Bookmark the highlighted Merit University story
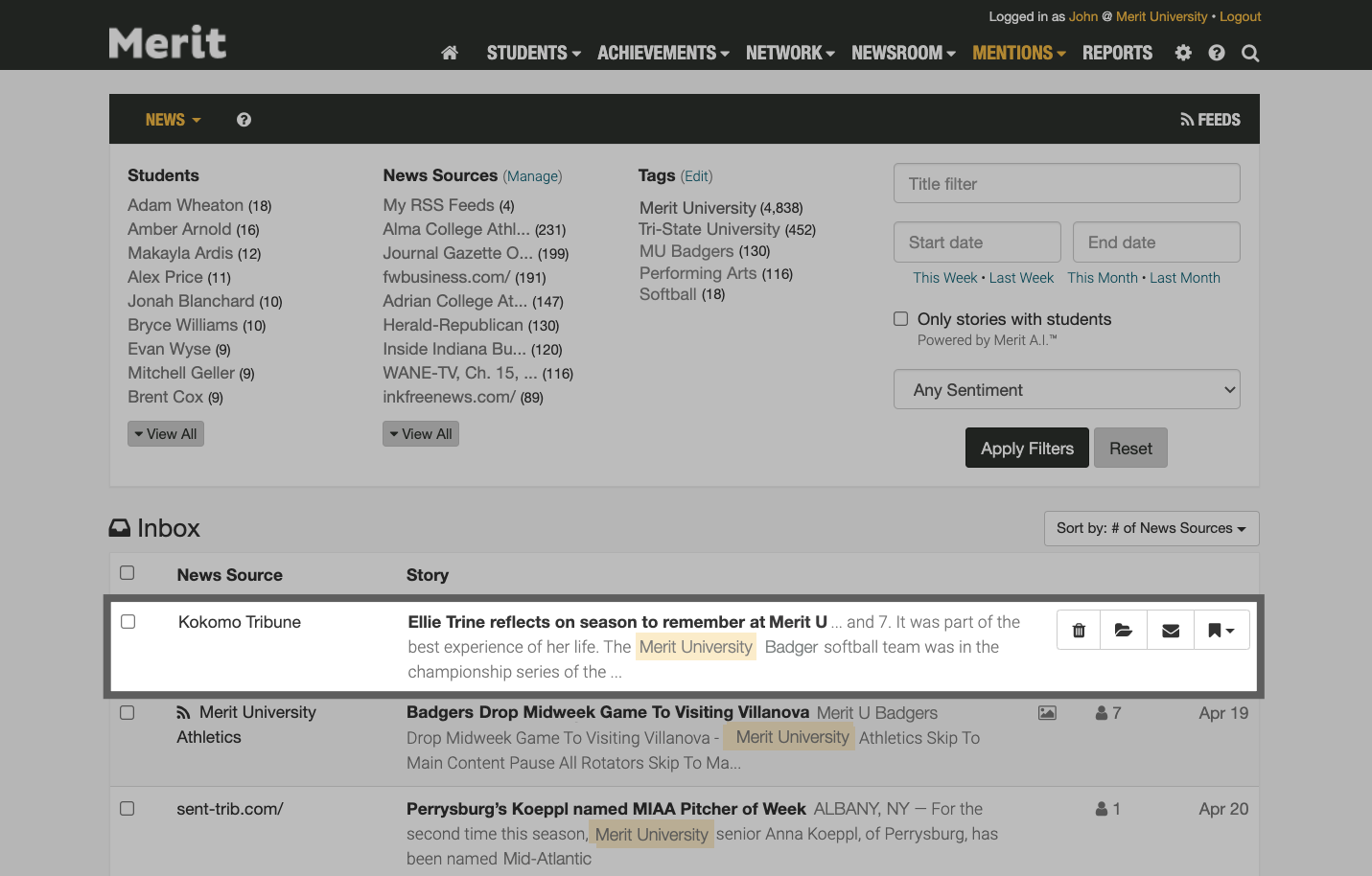 coord(1220,630)
